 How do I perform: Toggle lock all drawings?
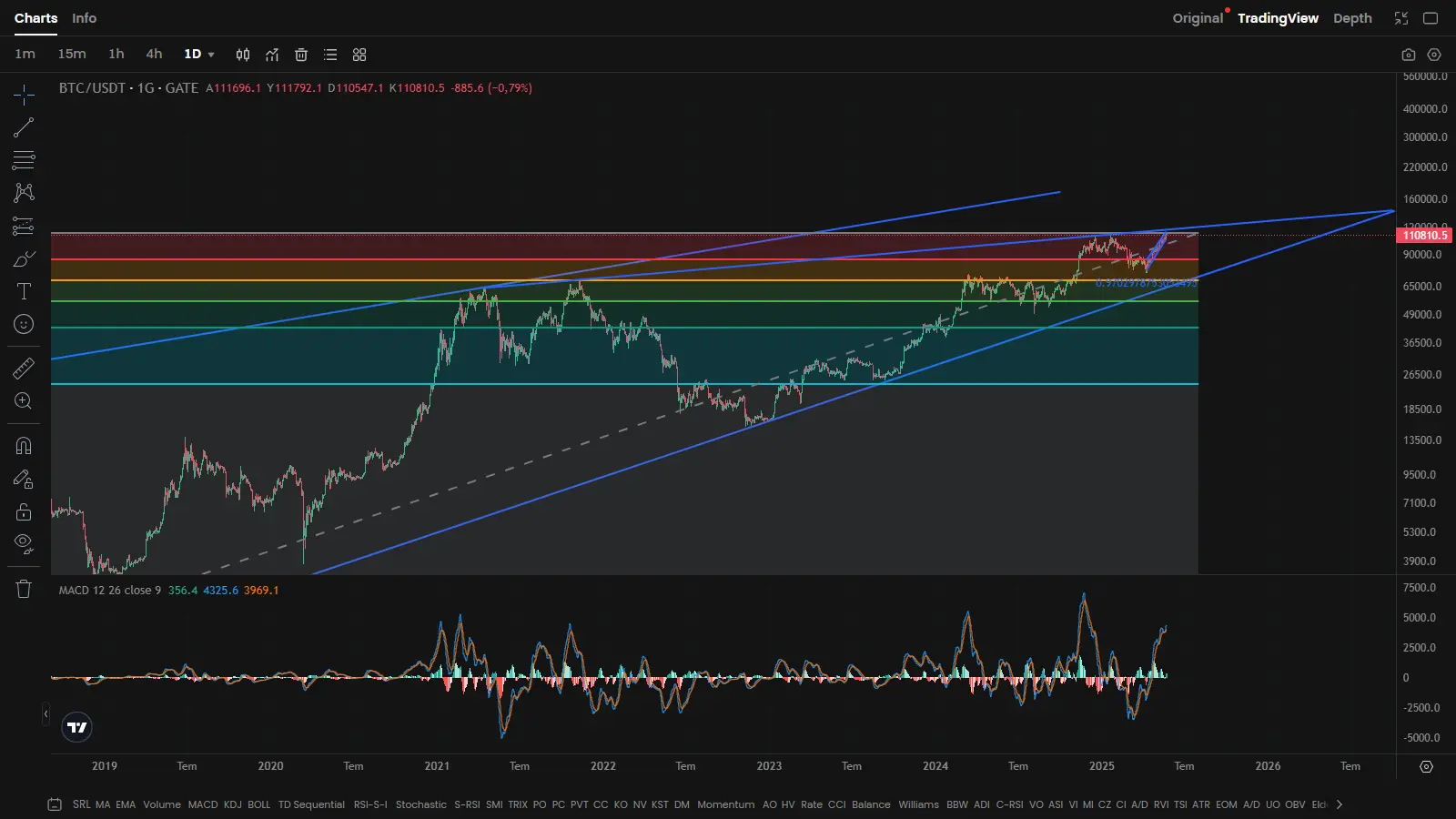coord(24,511)
